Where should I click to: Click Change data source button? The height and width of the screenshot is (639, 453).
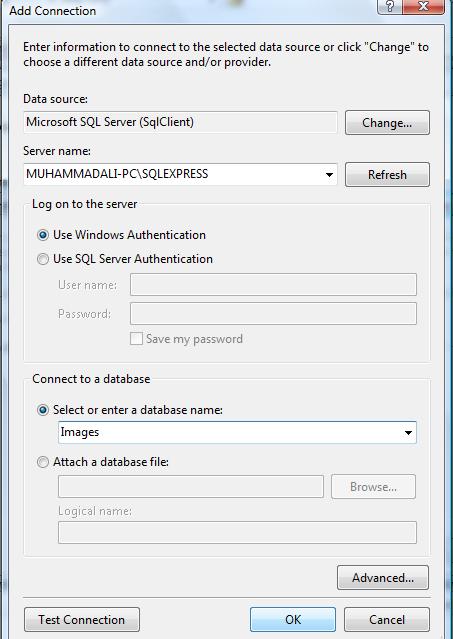point(387,122)
